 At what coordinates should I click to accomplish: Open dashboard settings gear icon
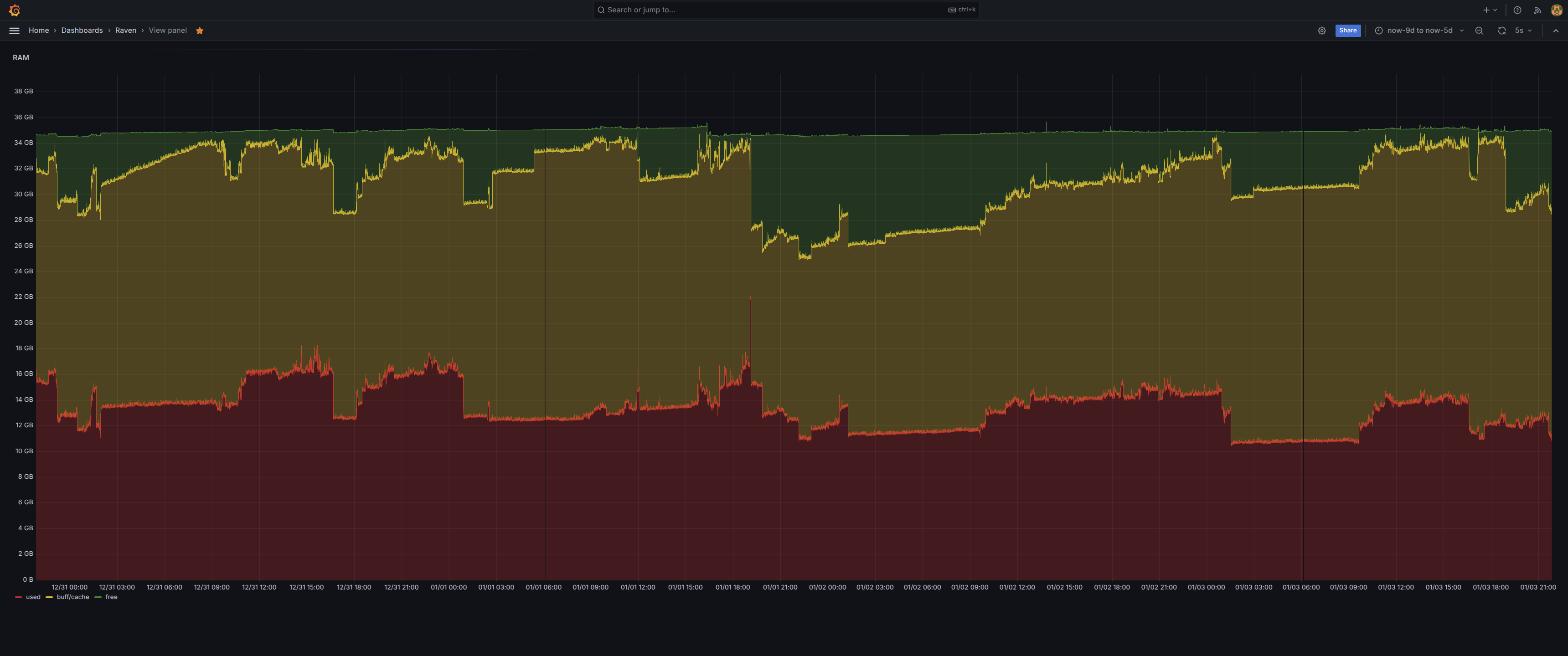coord(1321,31)
